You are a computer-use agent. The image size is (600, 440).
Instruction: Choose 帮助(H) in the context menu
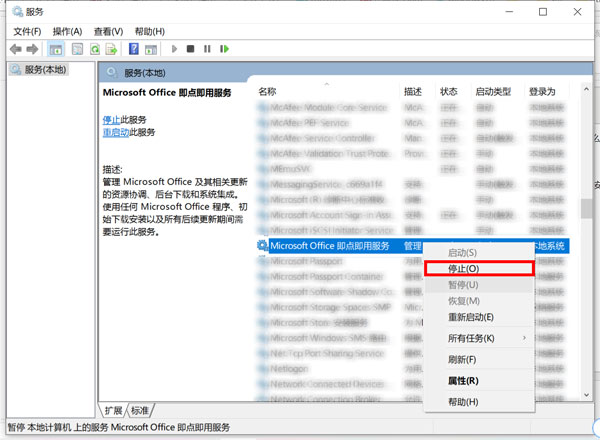point(479,402)
